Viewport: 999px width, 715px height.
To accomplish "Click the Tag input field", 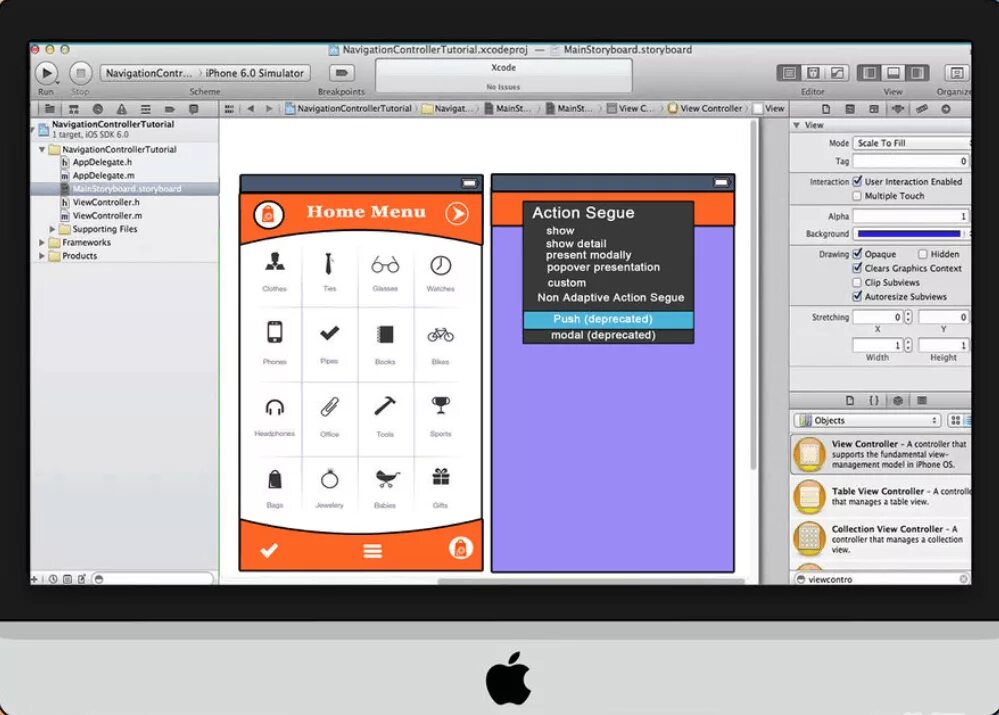I will click(910, 161).
